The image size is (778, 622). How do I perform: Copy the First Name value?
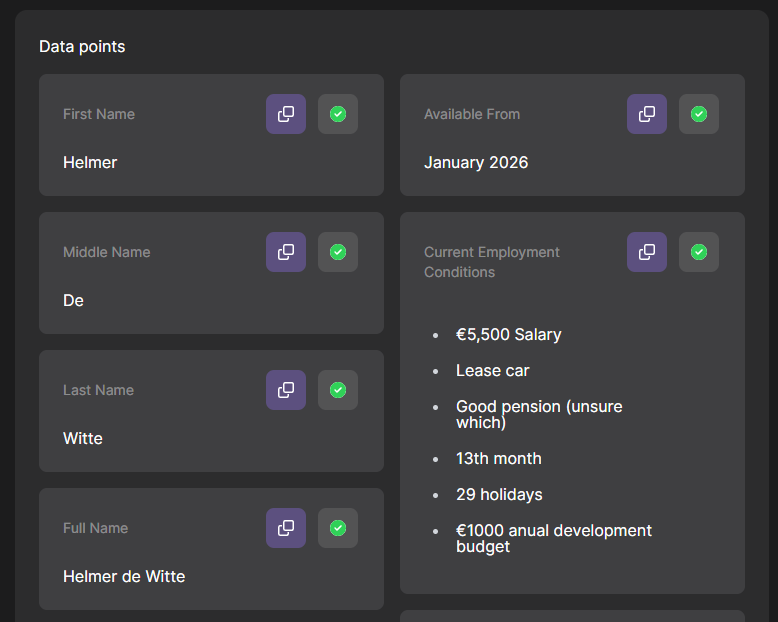point(286,114)
